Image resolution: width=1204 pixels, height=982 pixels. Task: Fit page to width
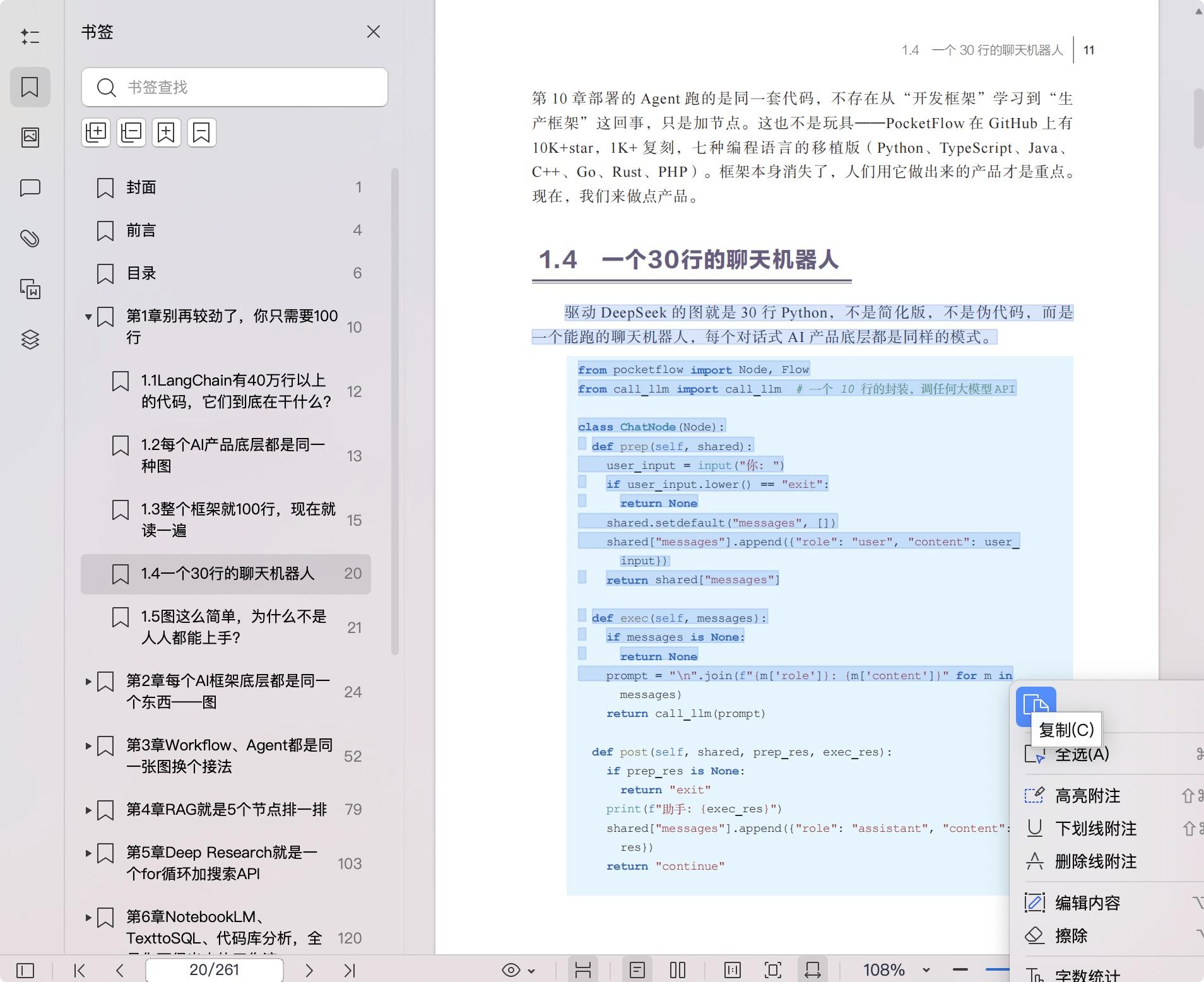(813, 970)
